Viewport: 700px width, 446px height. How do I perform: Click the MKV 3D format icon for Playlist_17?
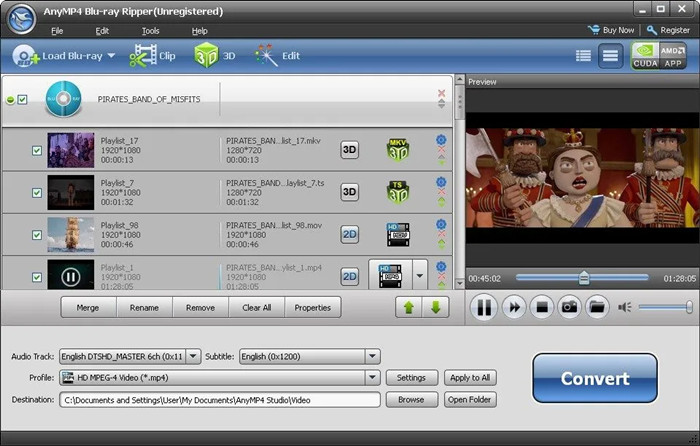coord(398,150)
